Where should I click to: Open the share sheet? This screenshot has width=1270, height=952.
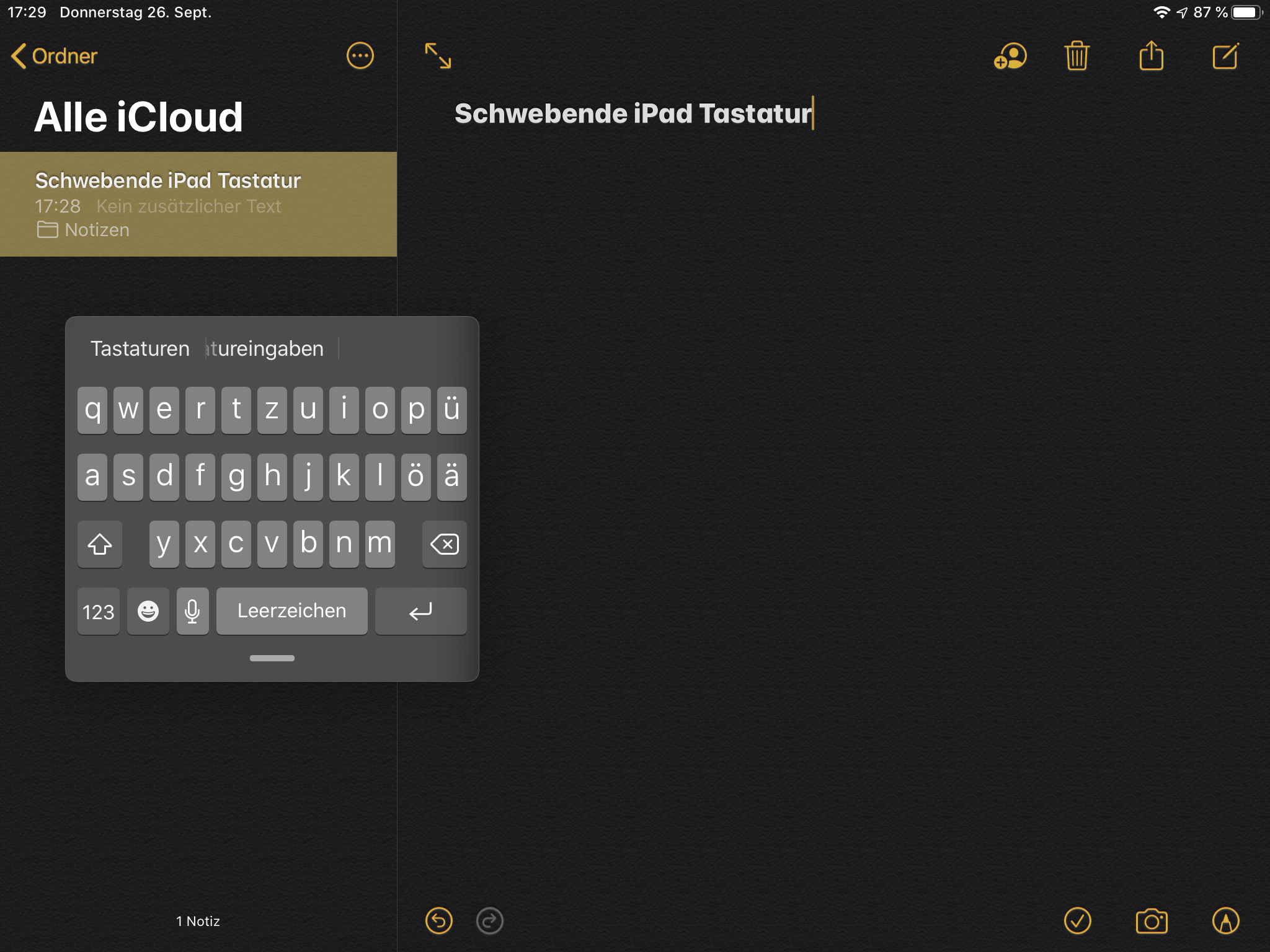click(x=1152, y=55)
